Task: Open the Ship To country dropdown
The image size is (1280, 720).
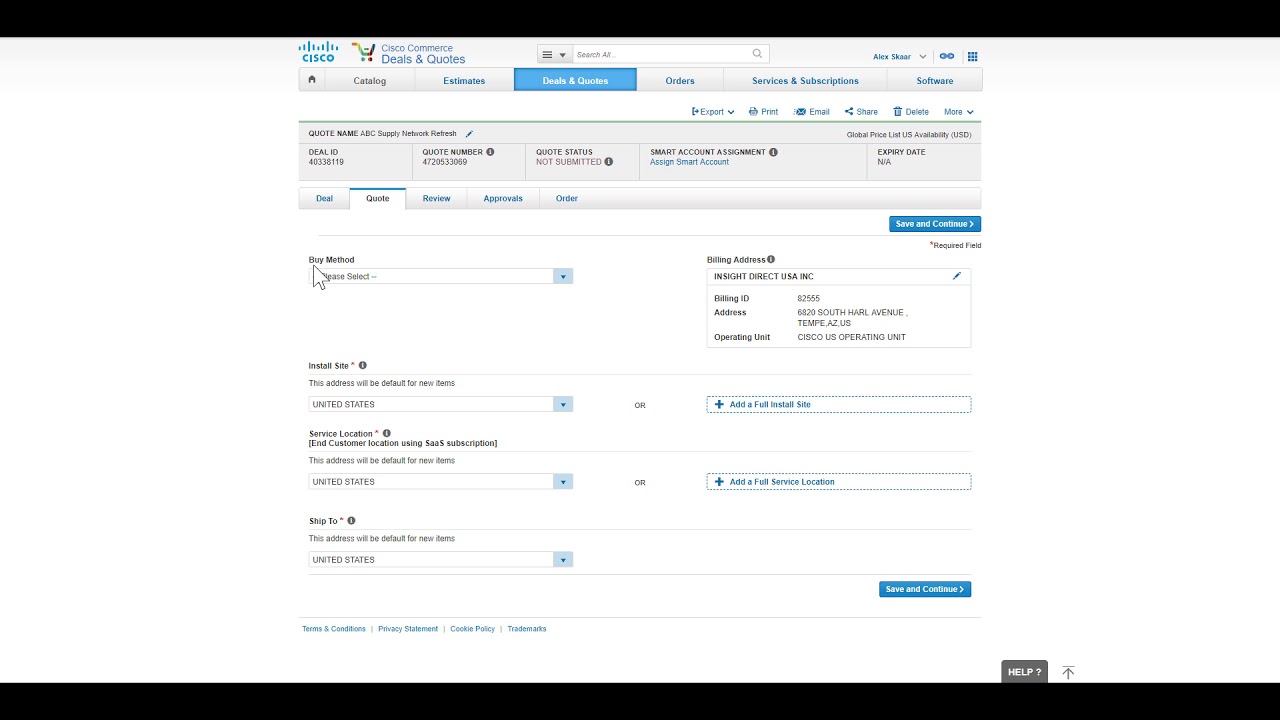Action: (441, 560)
